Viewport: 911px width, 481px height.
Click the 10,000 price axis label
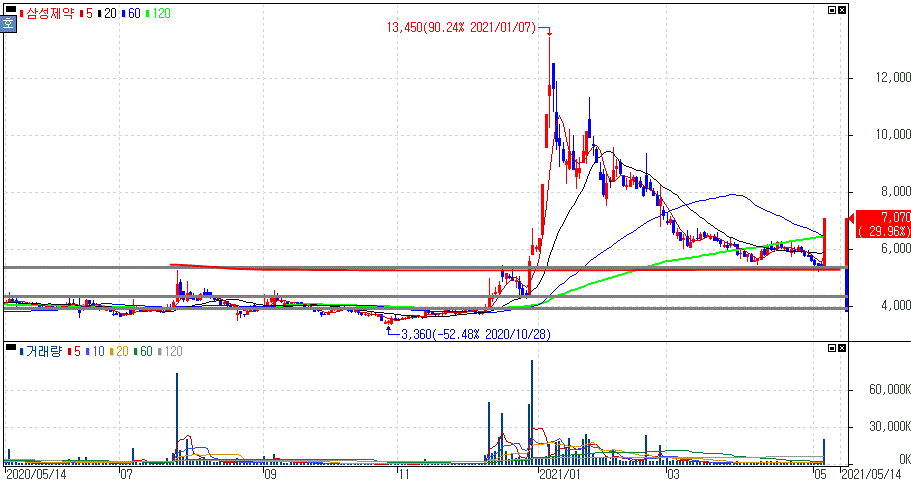pos(893,134)
